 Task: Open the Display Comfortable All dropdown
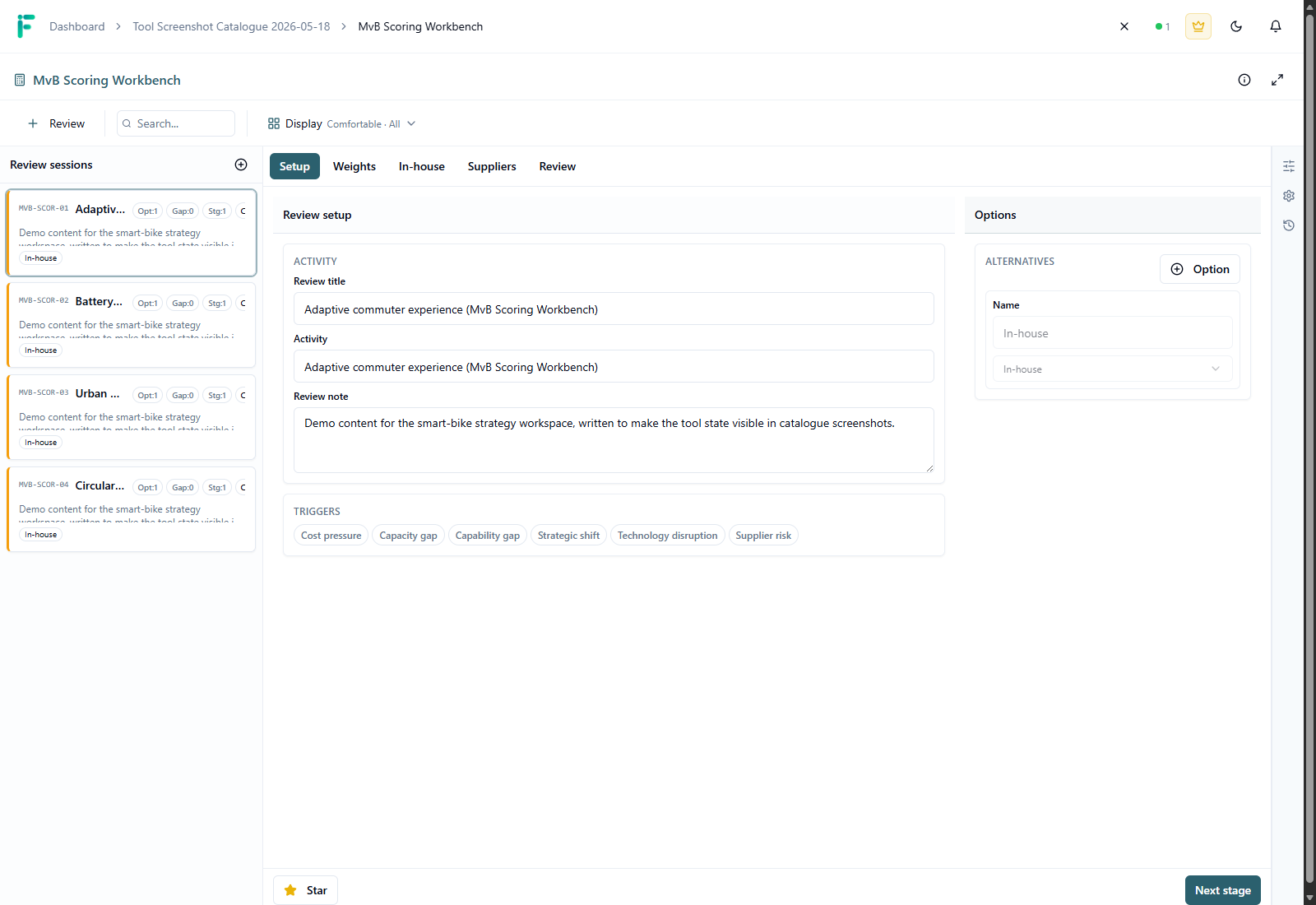[341, 123]
